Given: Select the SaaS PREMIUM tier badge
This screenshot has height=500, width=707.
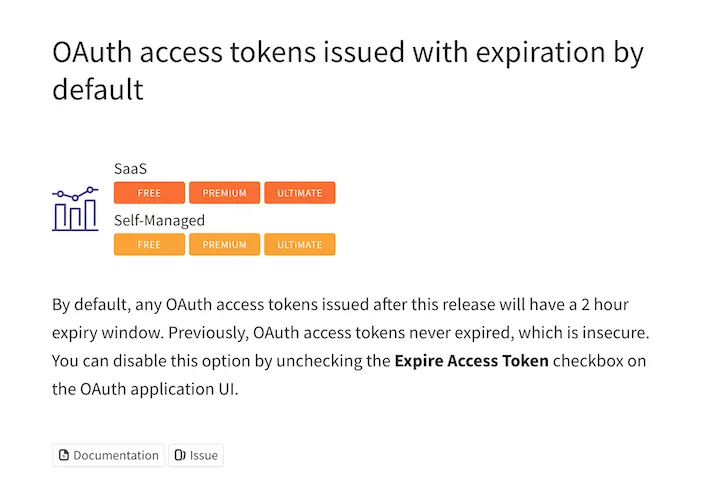Looking at the screenshot, I should (225, 193).
